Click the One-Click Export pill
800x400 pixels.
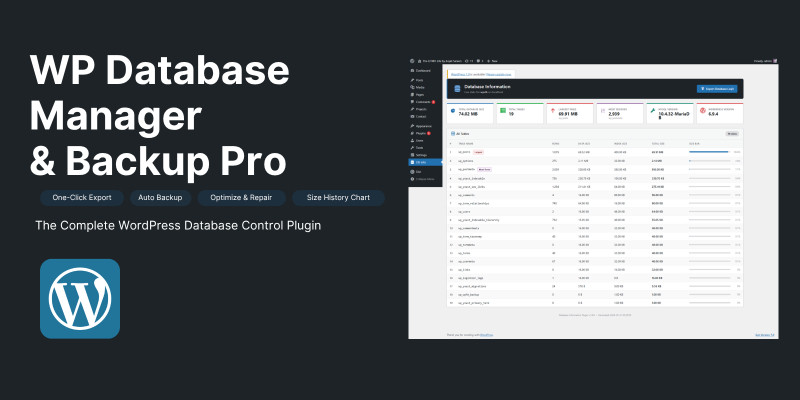82,197
